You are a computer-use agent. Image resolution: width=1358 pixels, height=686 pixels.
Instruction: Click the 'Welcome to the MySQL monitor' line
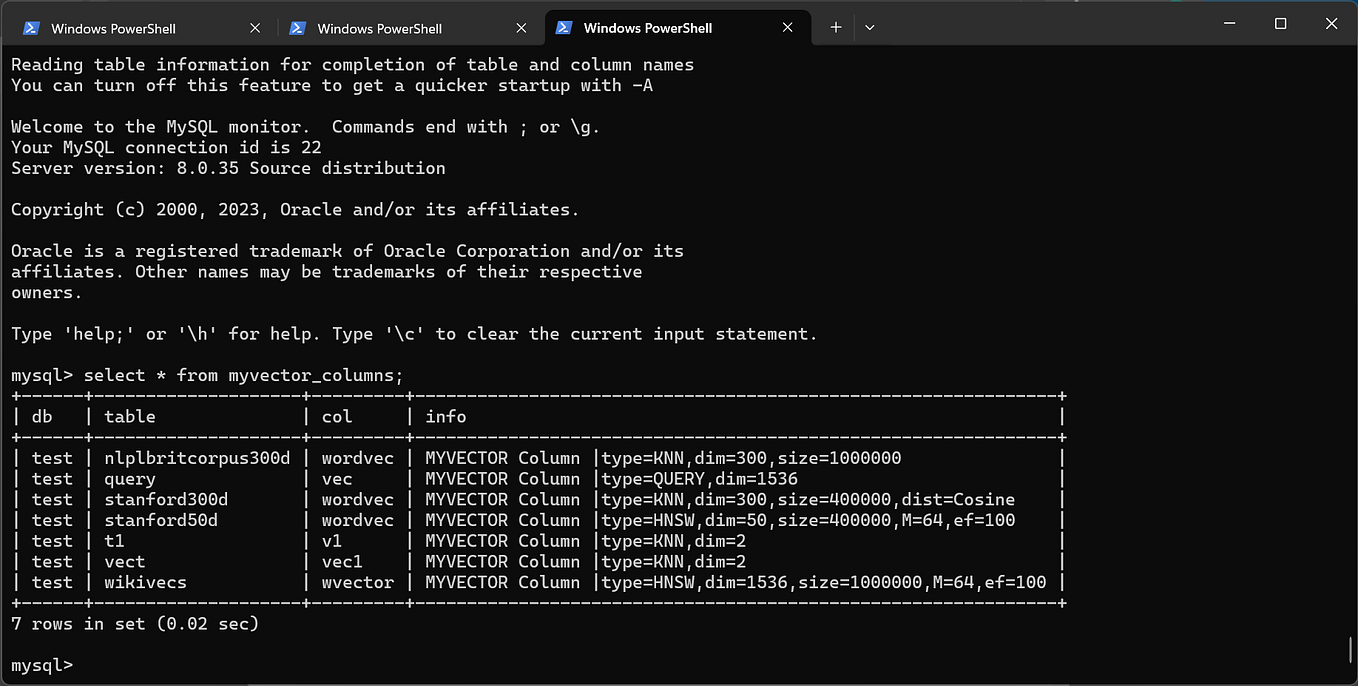306,127
